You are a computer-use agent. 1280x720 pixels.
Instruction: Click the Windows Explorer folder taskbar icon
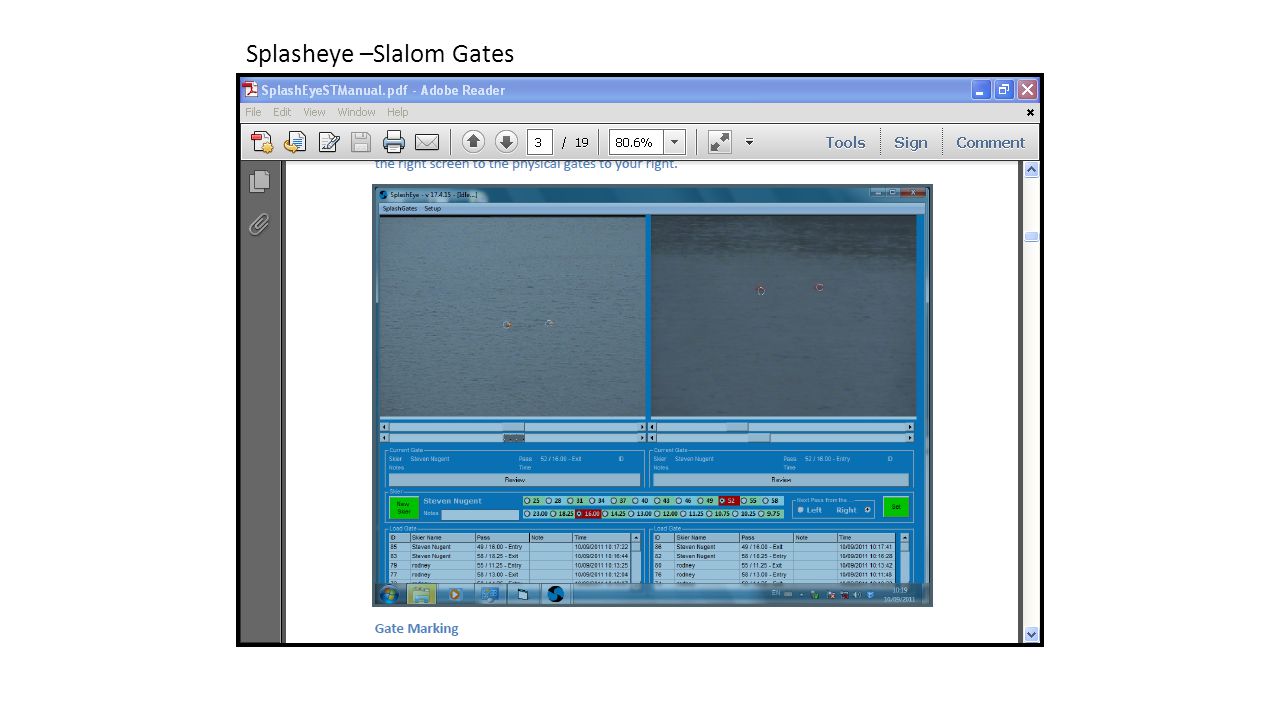pos(421,594)
